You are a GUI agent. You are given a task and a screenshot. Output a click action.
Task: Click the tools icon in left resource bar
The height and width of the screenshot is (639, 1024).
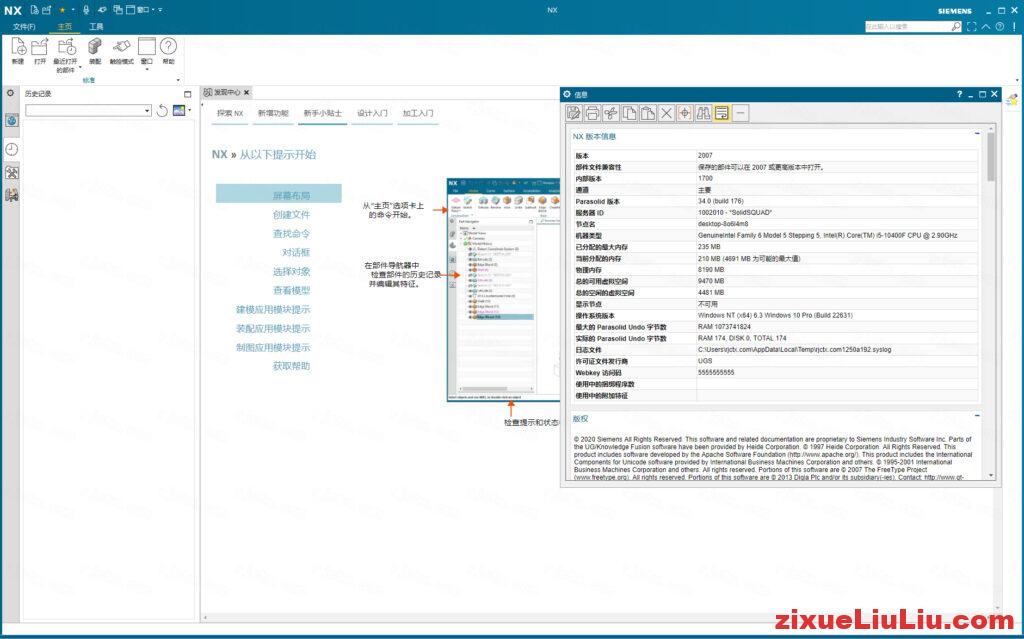click(12, 172)
